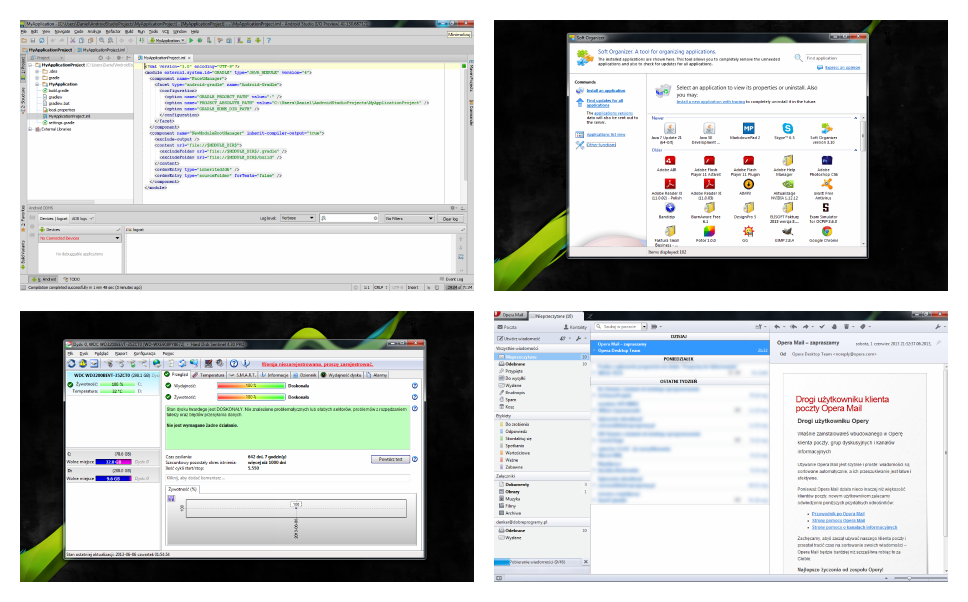This screenshot has height=602, width=968.
Task: Click the save chart icon above Żywotność graph
Action: [171, 498]
